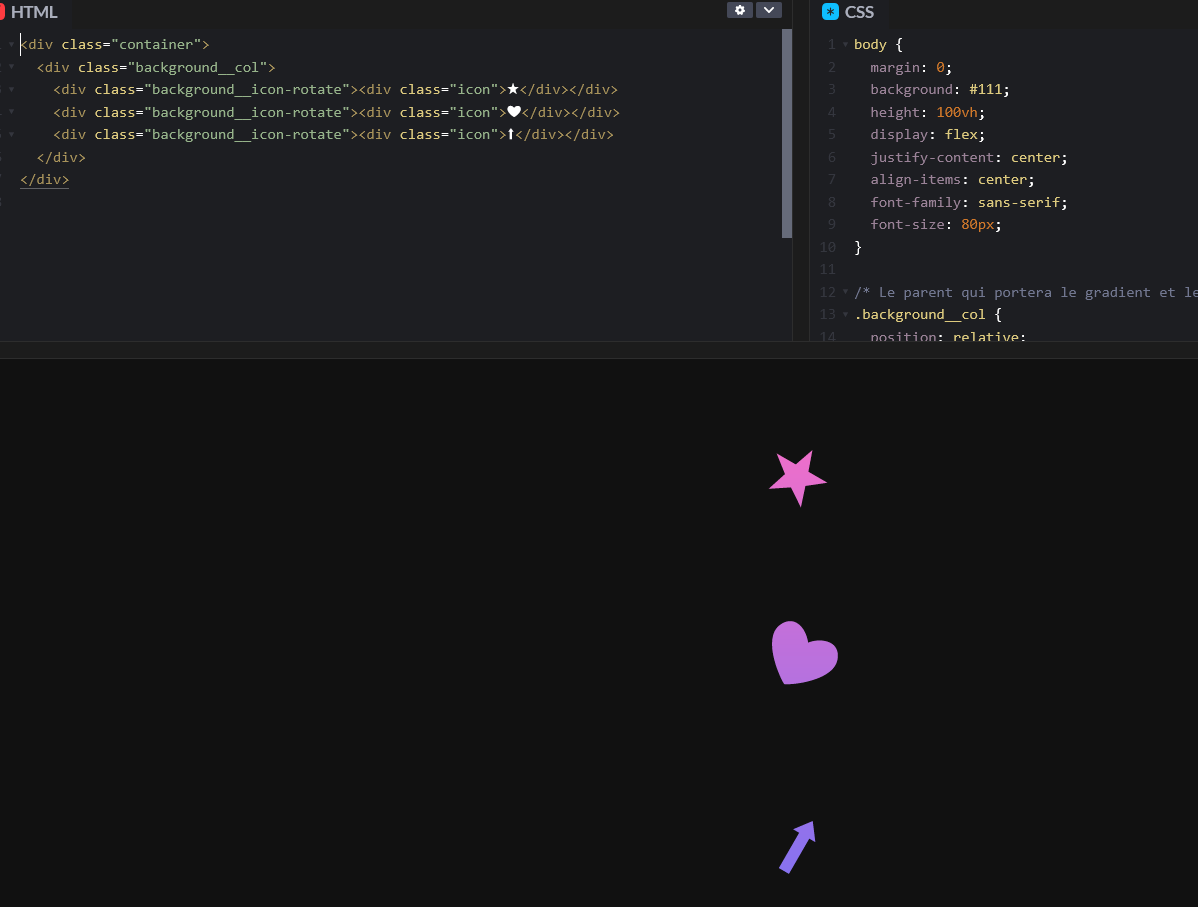Click the heart glyph in HTML code
This screenshot has width=1198, height=907.
click(x=514, y=112)
